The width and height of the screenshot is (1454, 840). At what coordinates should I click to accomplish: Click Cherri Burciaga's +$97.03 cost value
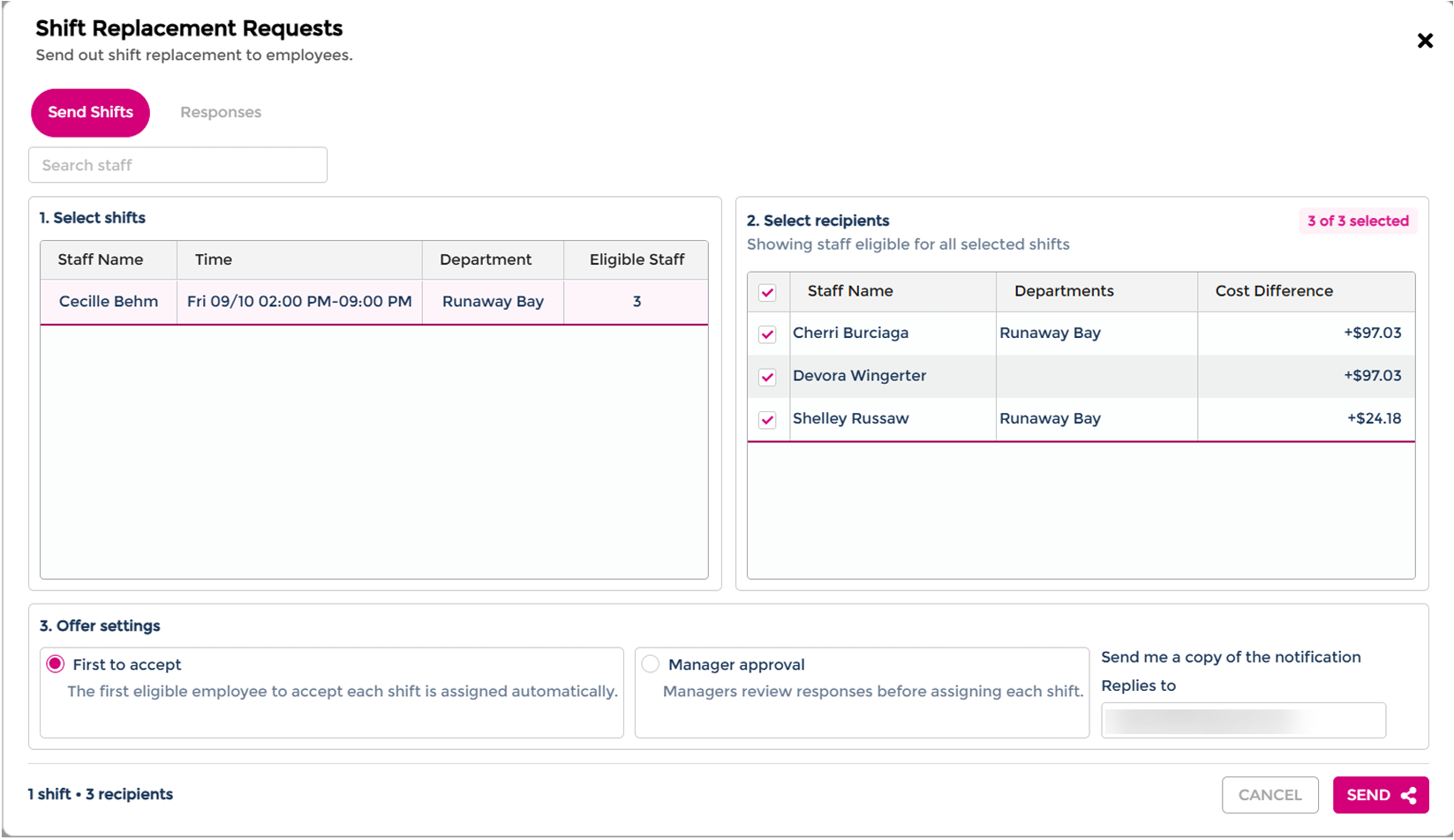tap(1372, 333)
